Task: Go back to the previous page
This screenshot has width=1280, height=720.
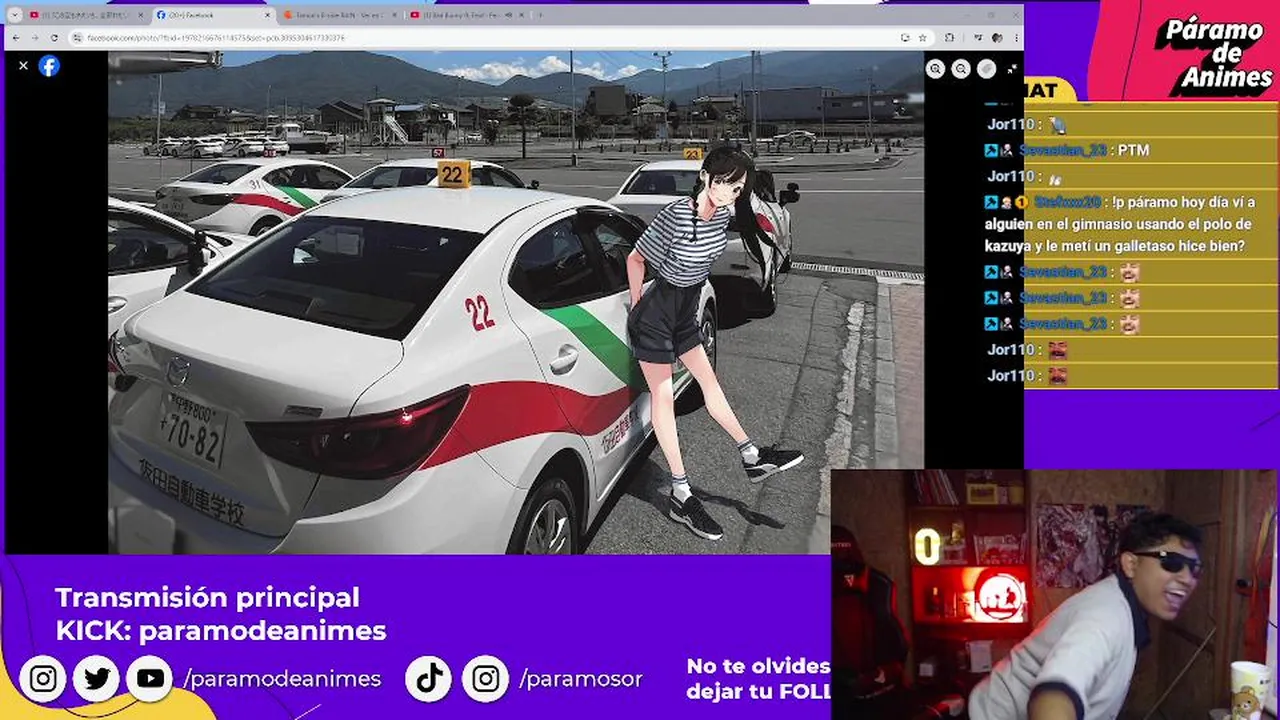Action: pyautogui.click(x=15, y=38)
